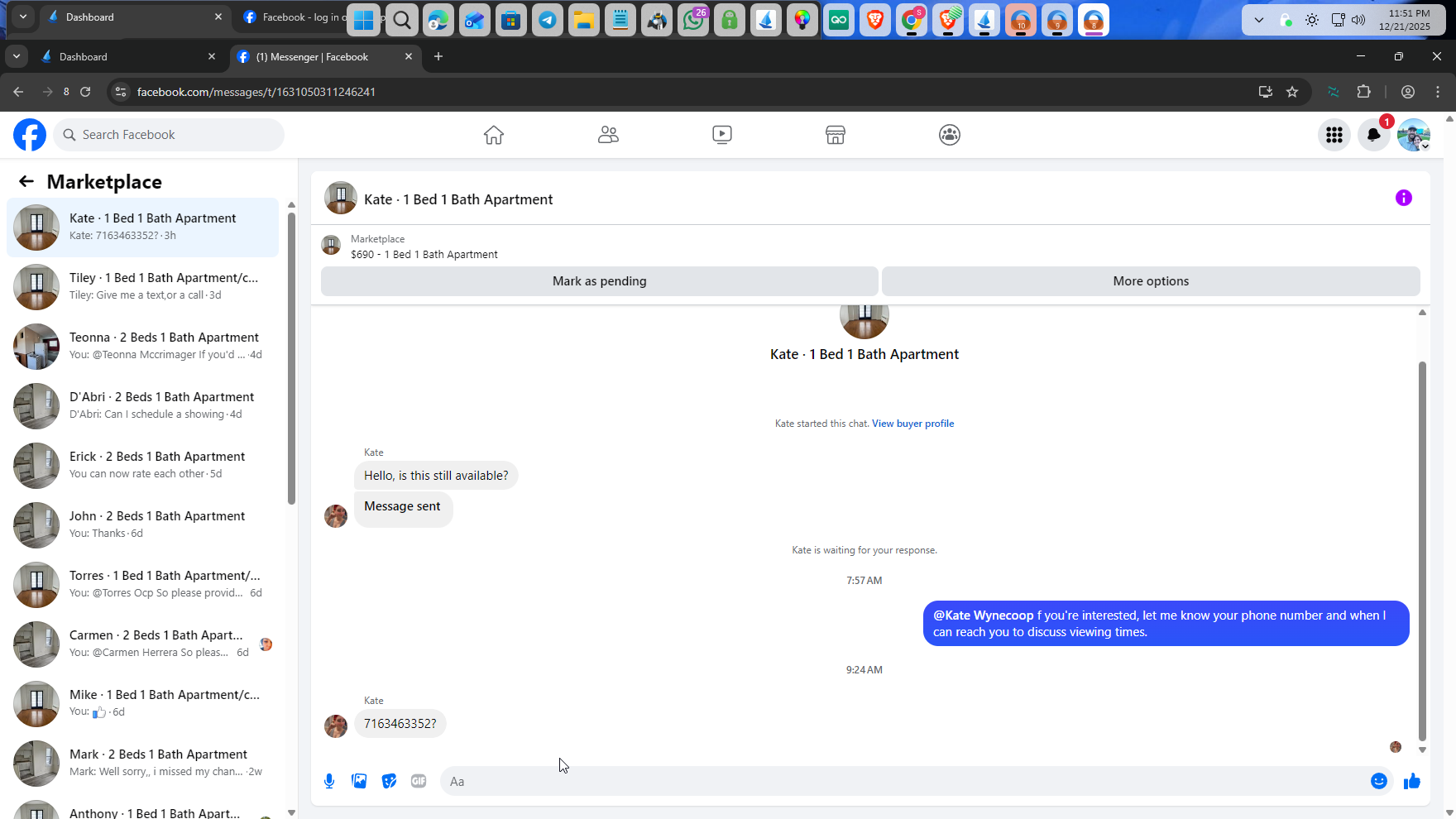1456x819 pixels.
Task: Bookmark this page with the star icon
Action: point(1292,92)
